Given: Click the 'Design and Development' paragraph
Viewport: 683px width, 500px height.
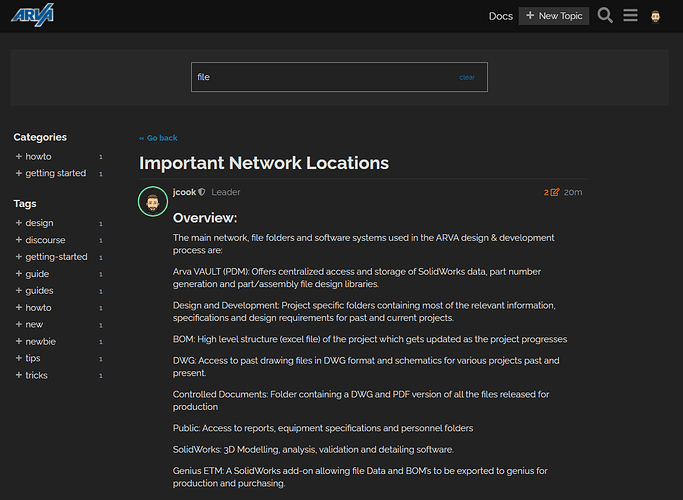Looking at the screenshot, I should coord(364,311).
